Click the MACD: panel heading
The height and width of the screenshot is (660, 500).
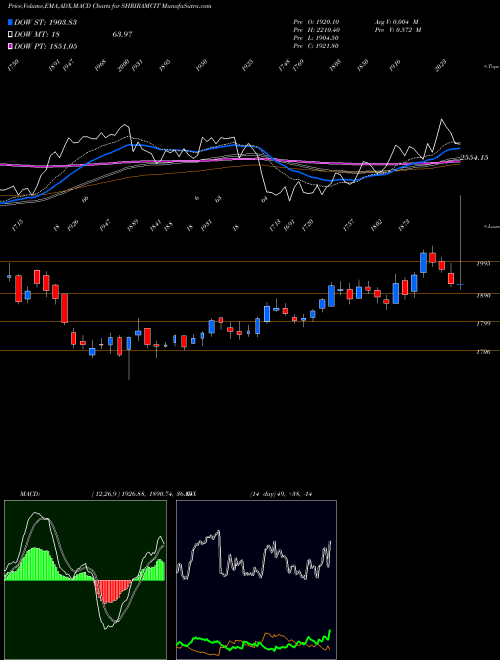[x=29, y=494]
